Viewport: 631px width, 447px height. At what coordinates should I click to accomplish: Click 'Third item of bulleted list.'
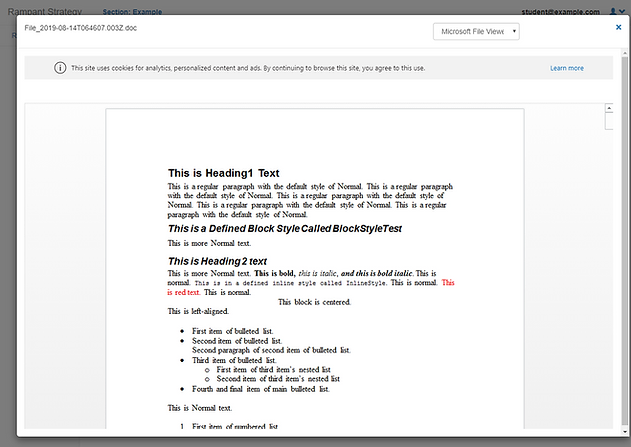[x=234, y=360]
